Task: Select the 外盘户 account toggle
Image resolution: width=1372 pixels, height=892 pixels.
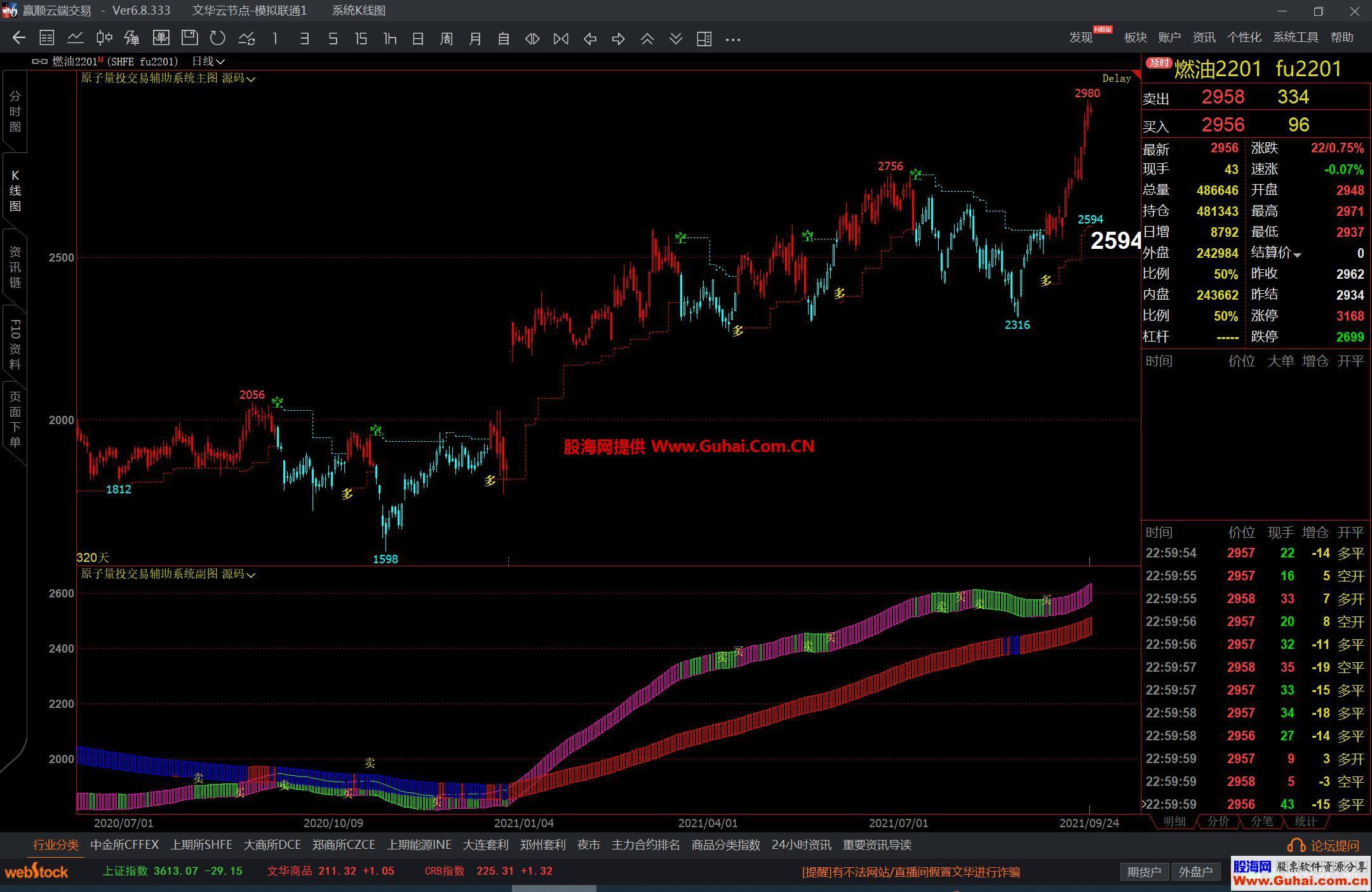Action: [1195, 872]
